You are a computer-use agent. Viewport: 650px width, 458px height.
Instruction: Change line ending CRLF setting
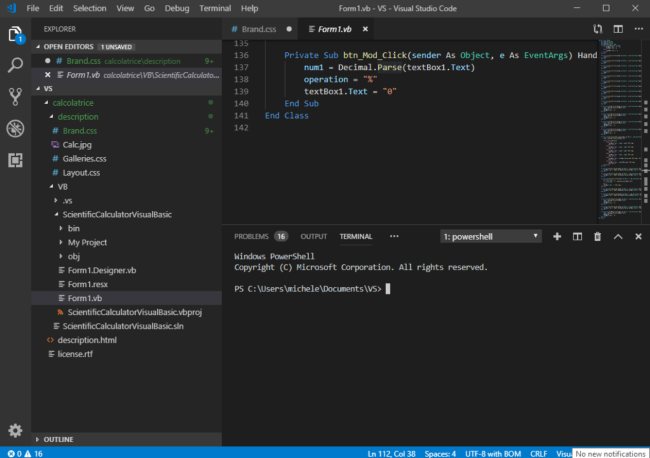point(538,453)
